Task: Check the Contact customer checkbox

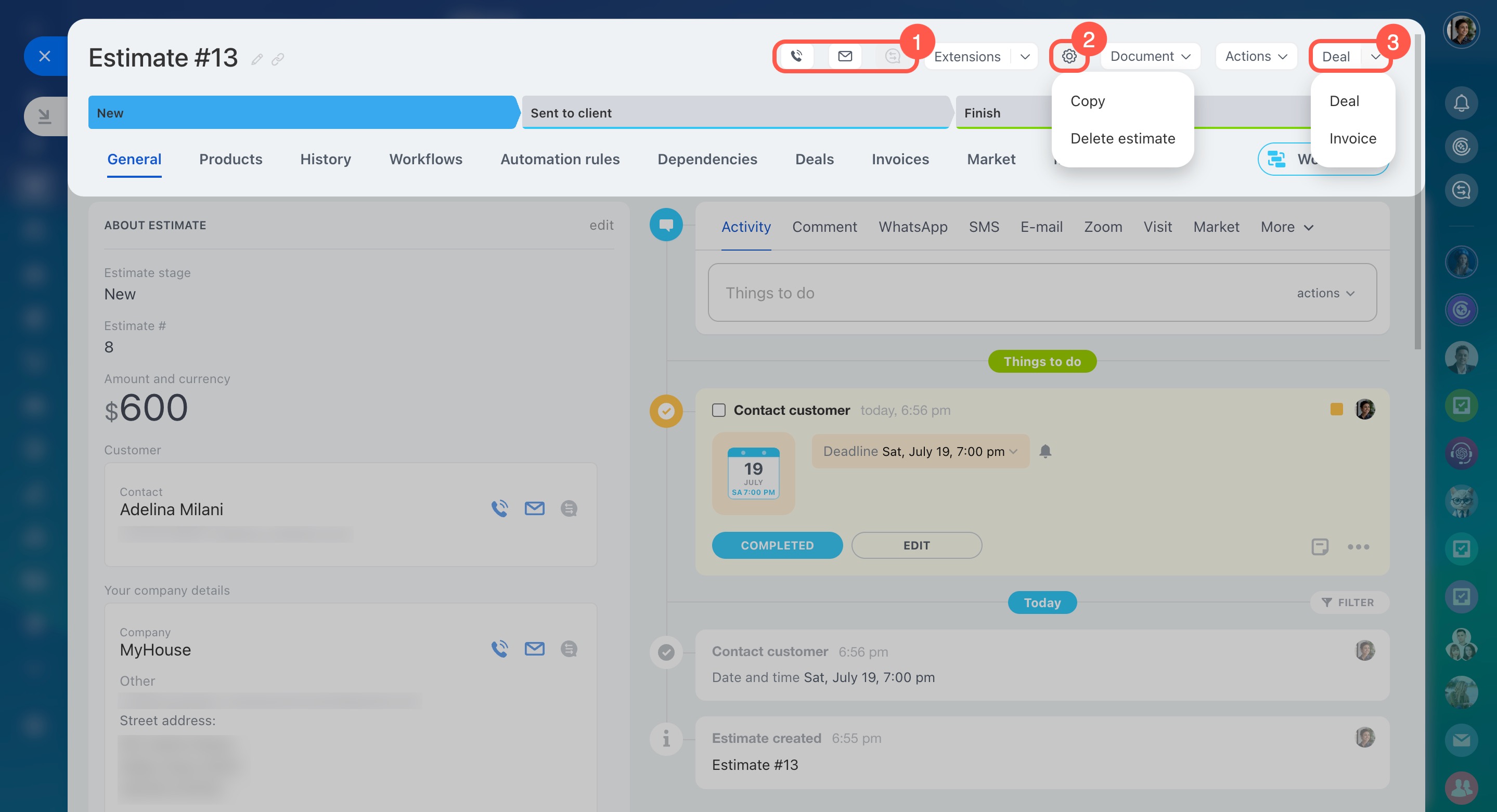Action: 719,410
